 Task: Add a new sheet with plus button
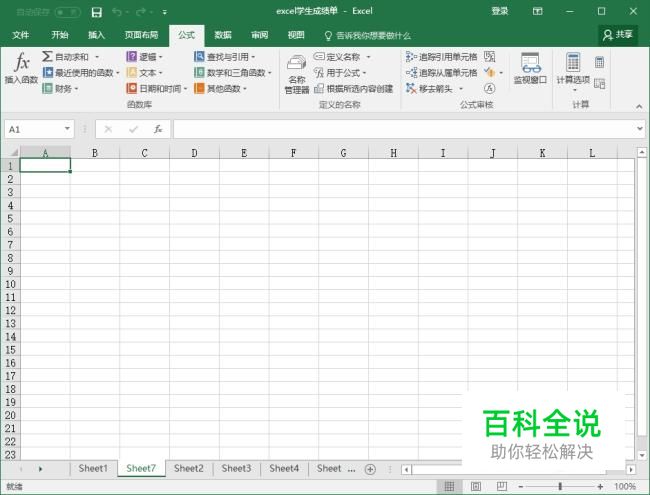(370, 469)
